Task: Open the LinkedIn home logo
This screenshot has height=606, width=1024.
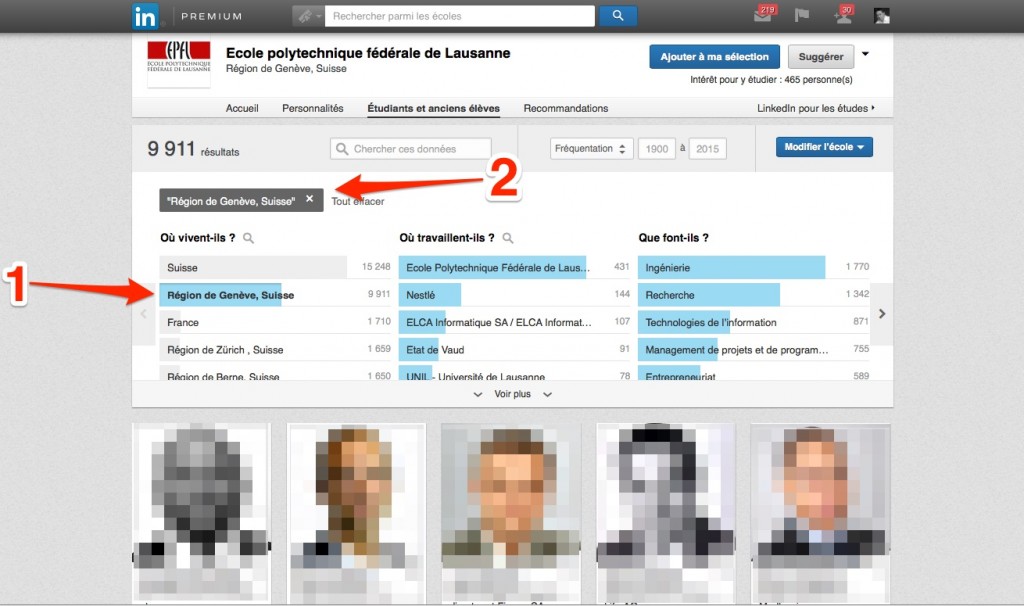Action: coord(144,16)
